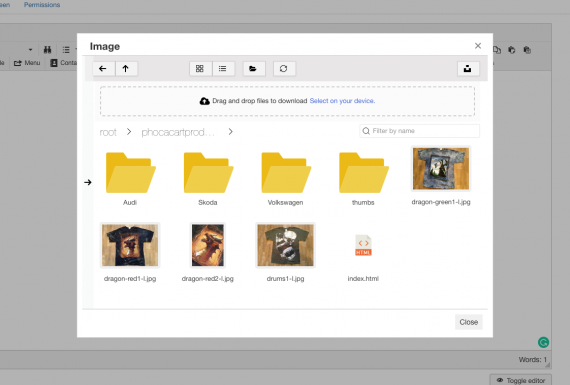The height and width of the screenshot is (385, 570).
Task: Open the Skoda folder
Action: [208, 173]
